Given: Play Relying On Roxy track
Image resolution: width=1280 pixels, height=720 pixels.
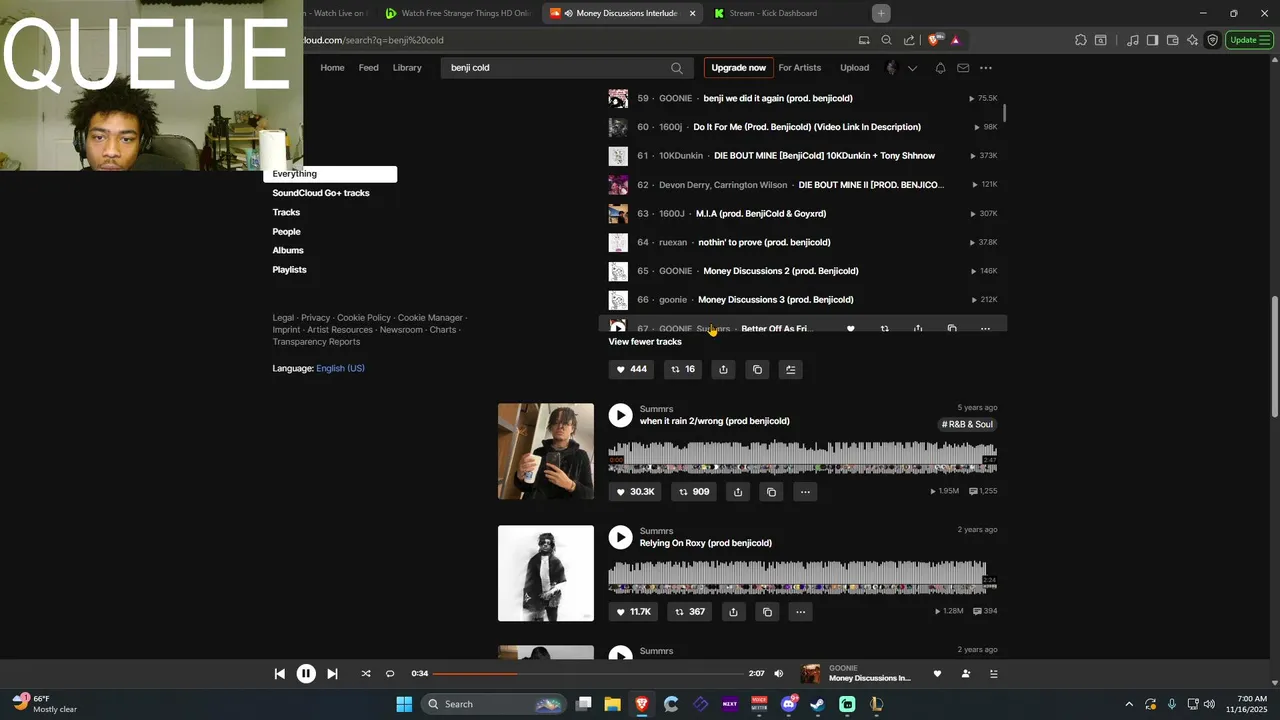Looking at the screenshot, I should [621, 537].
